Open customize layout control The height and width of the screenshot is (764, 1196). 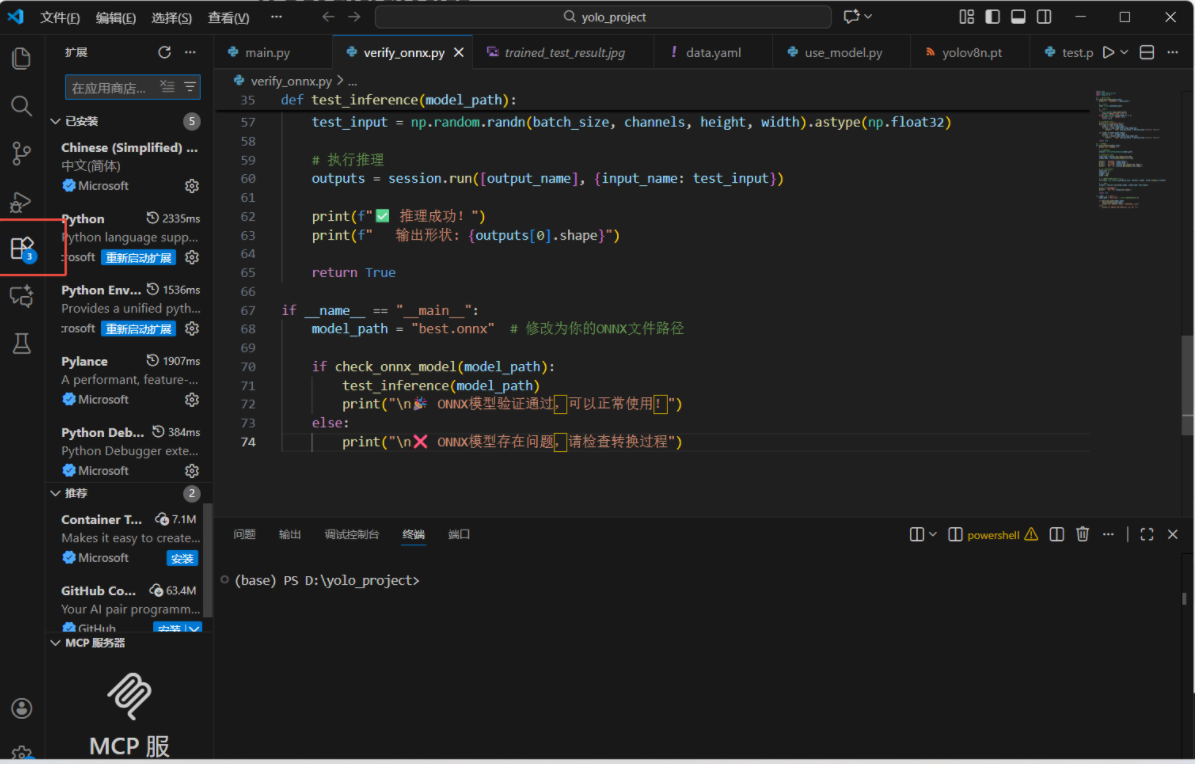pyautogui.click(x=966, y=17)
